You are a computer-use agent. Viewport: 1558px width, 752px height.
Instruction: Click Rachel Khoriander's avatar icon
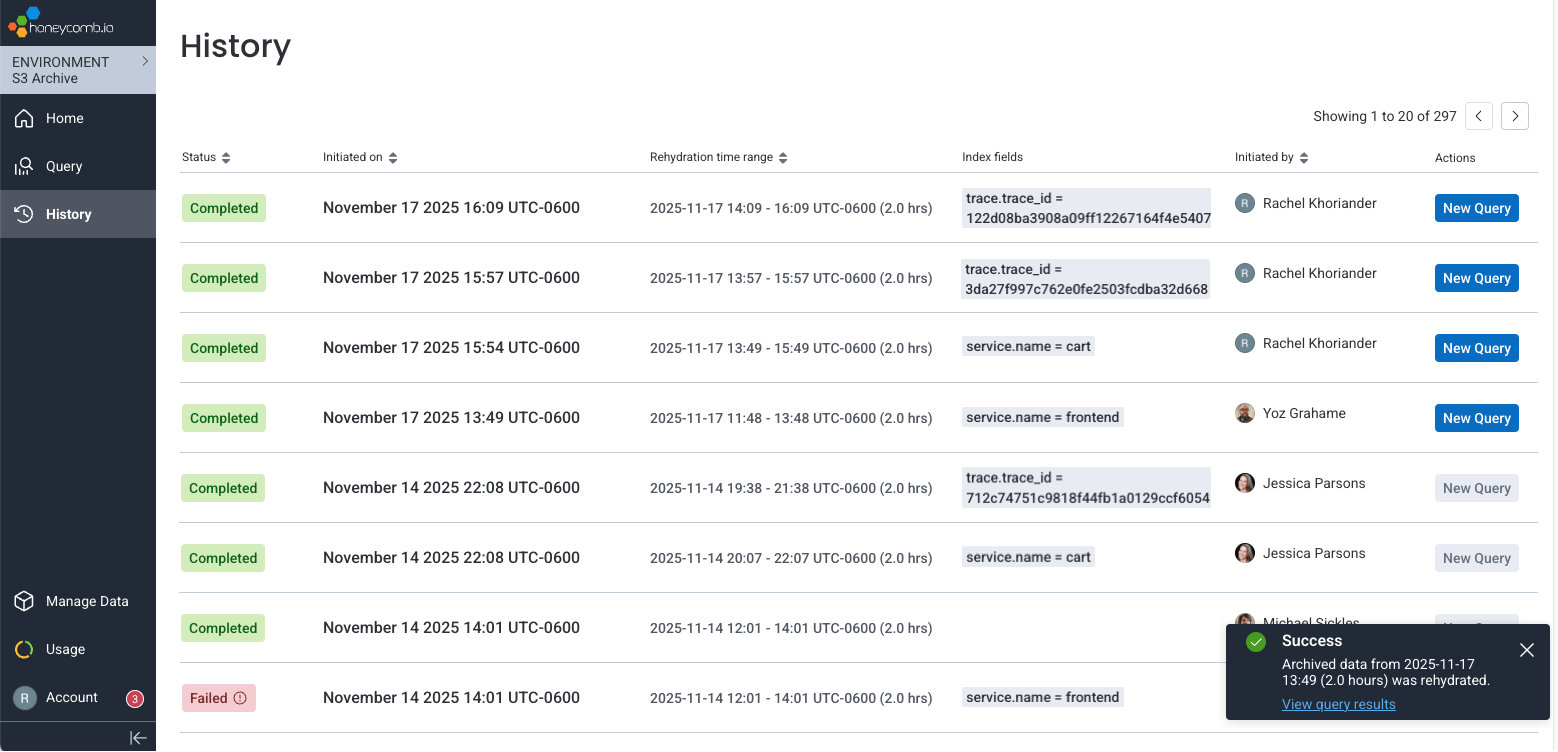pos(1244,202)
